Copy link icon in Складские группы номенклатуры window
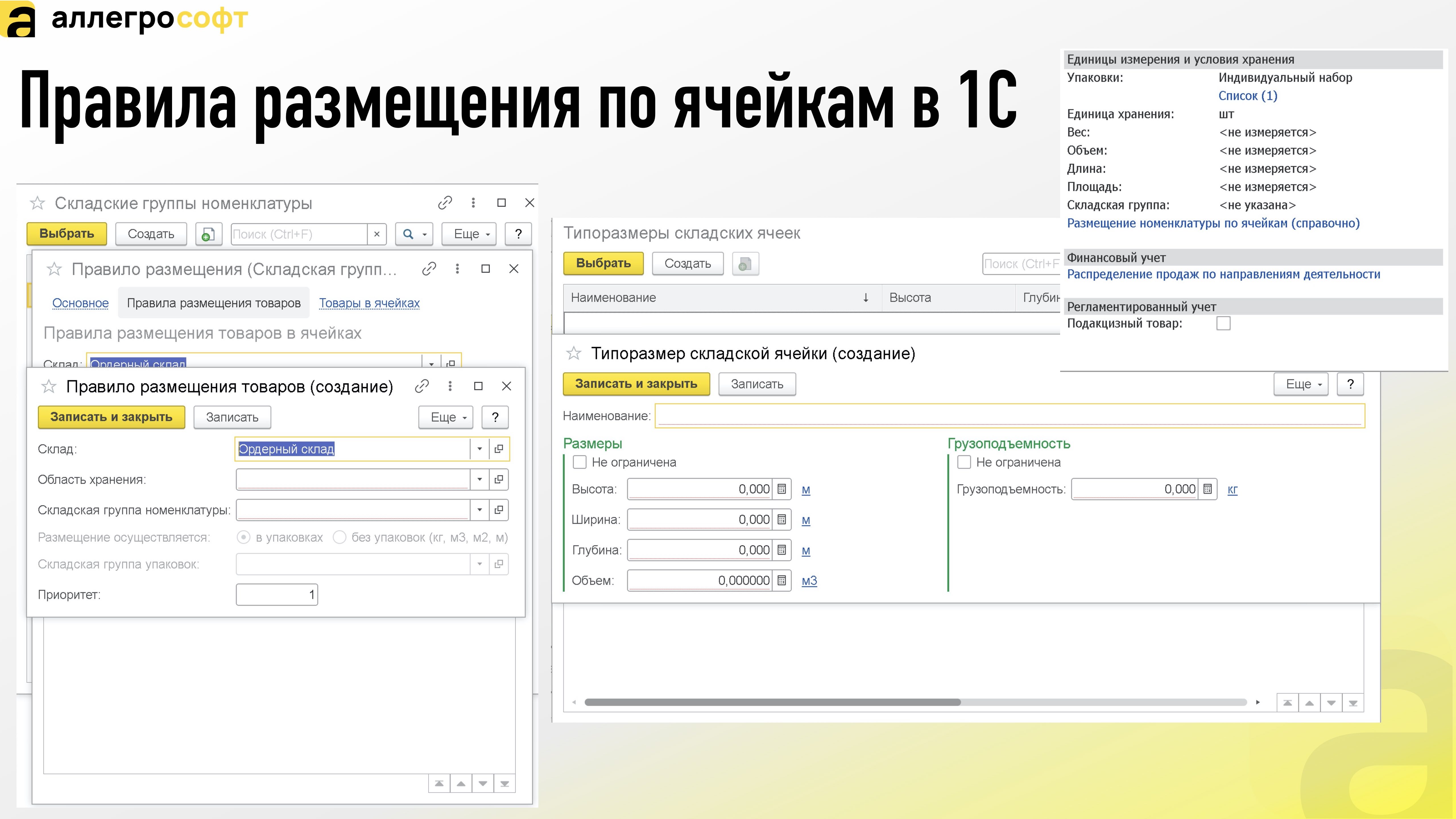Viewport: 1456px width, 819px height. (x=445, y=202)
